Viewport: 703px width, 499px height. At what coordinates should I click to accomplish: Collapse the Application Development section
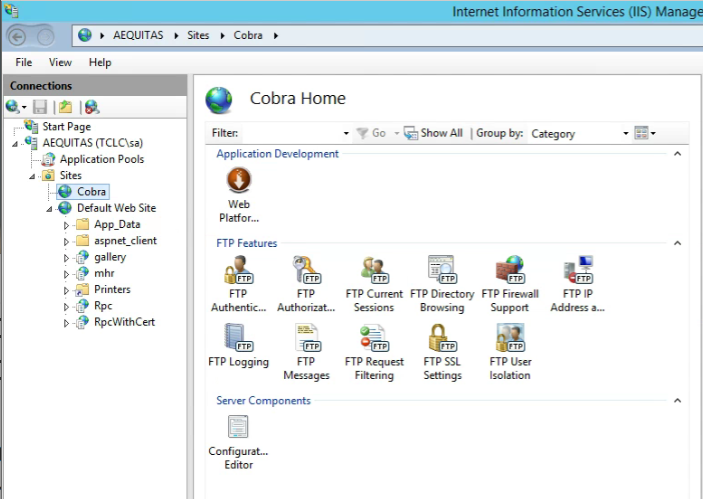click(x=677, y=154)
